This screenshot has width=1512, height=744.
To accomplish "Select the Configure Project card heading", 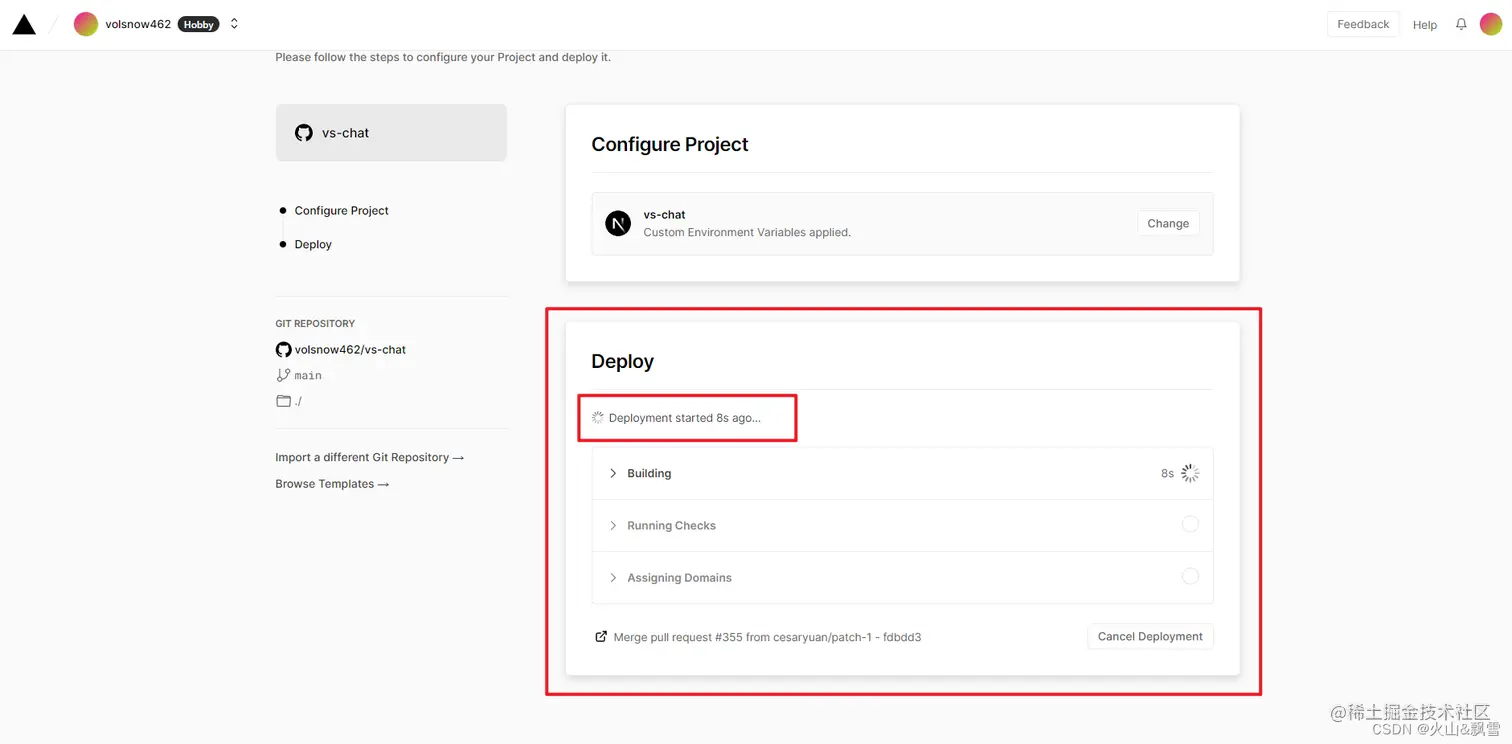I will click(670, 144).
